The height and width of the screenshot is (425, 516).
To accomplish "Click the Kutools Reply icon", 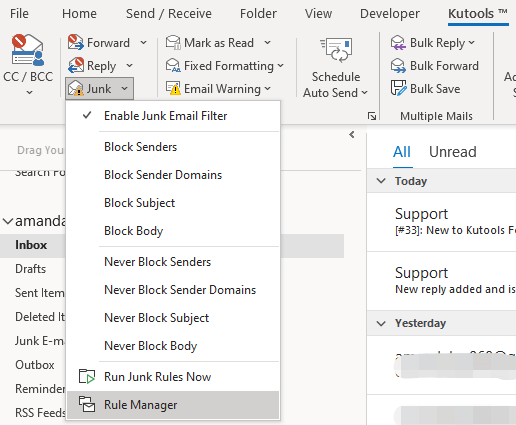I will (76, 65).
